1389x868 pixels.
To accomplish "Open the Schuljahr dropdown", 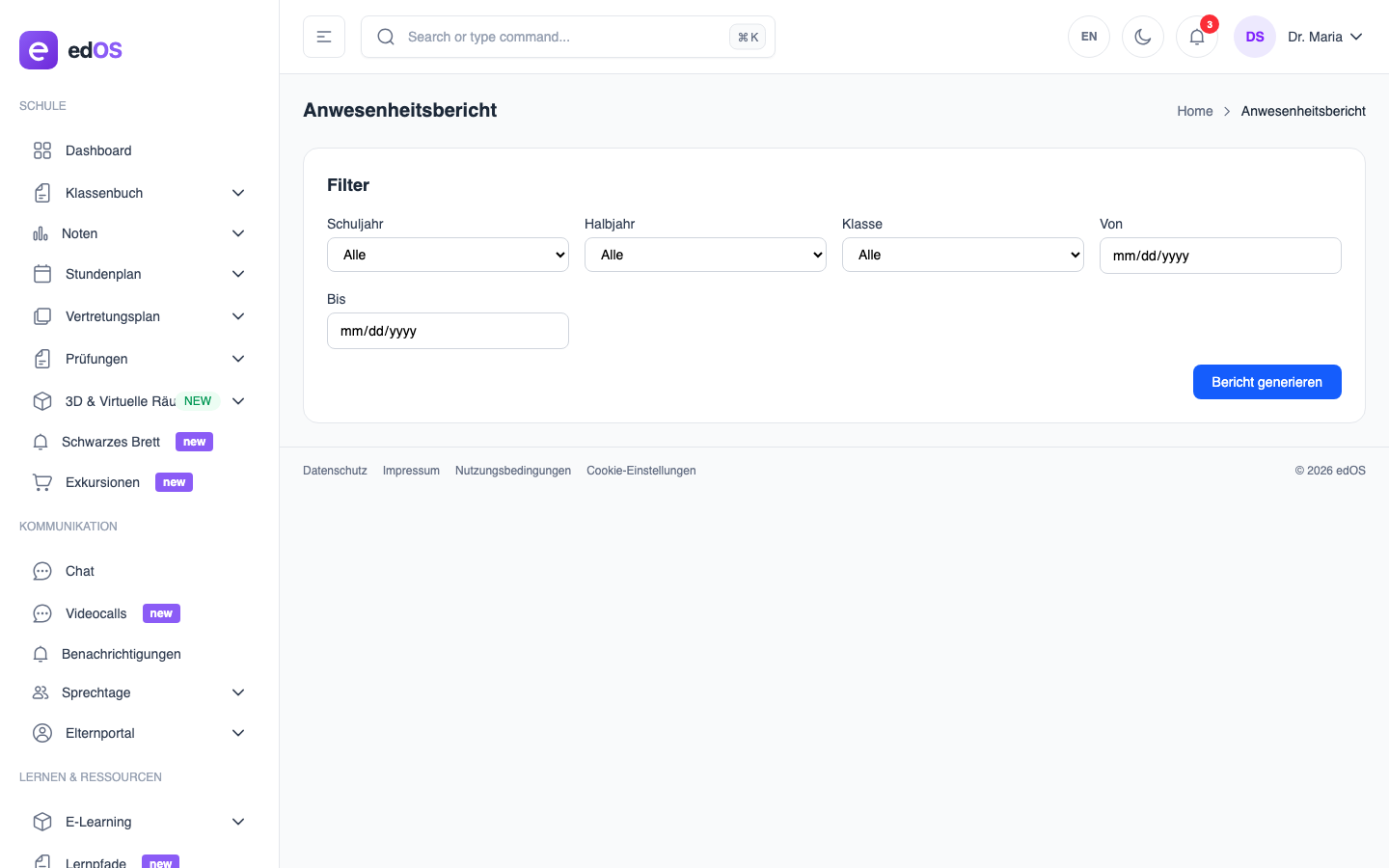I will tap(448, 254).
